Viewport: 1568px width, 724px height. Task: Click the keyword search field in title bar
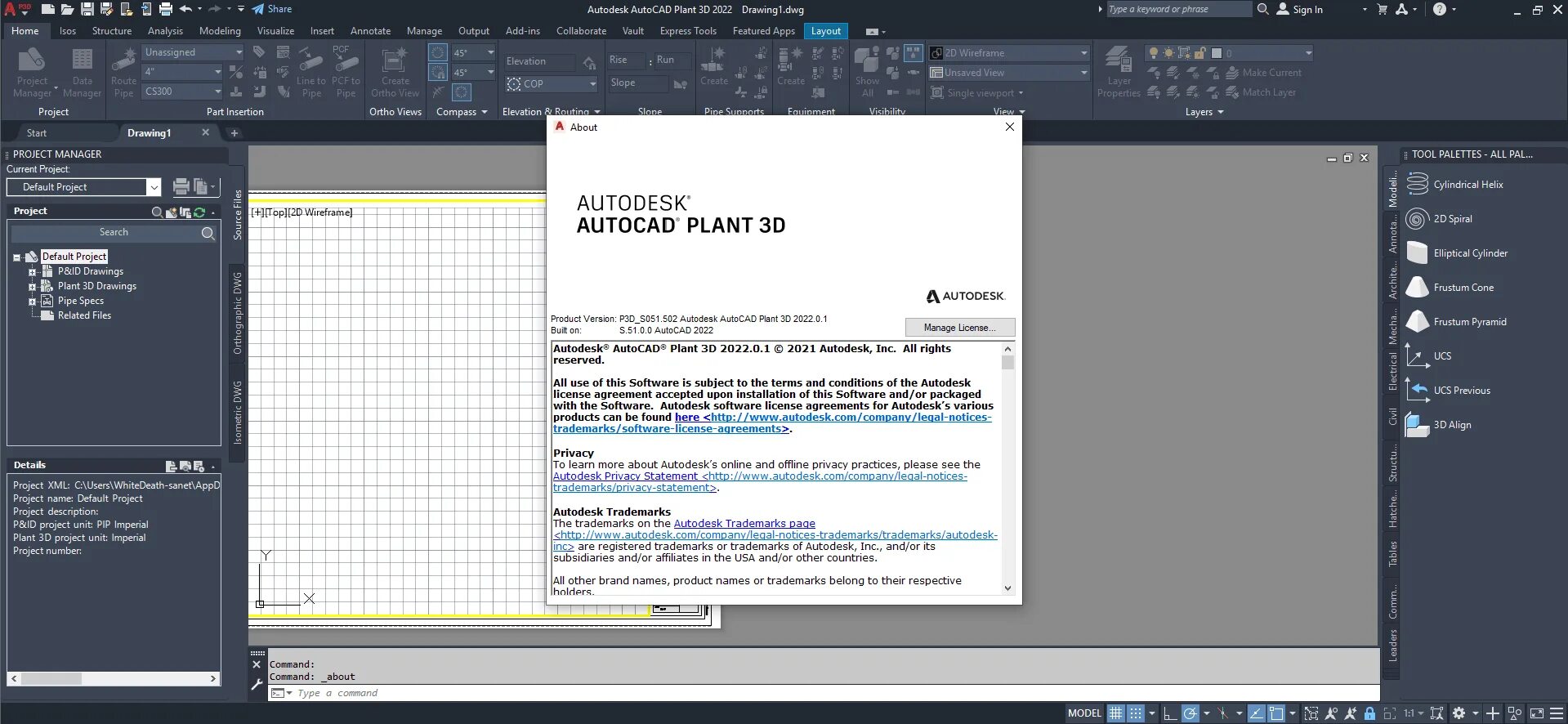click(1179, 9)
